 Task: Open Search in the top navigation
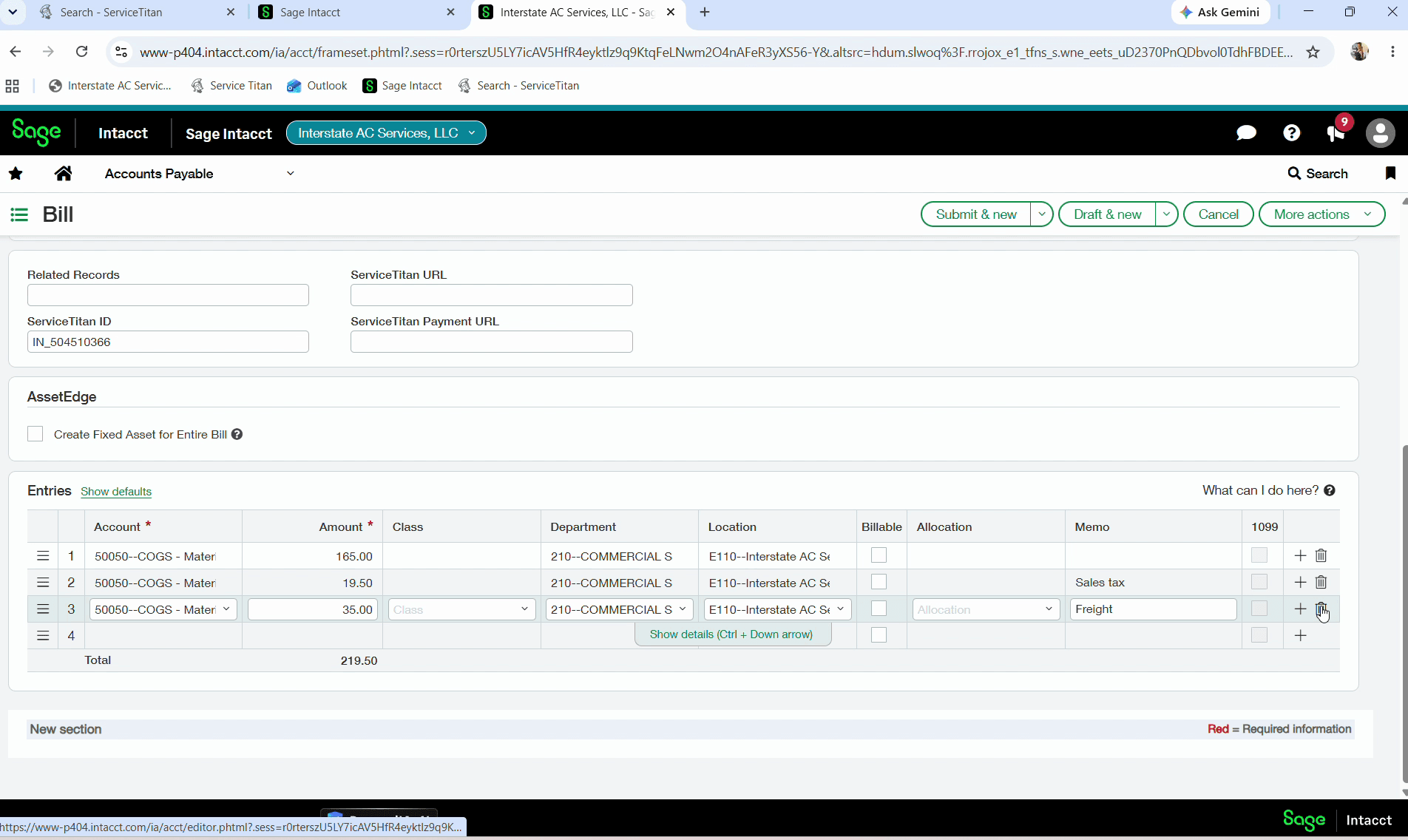point(1318,174)
